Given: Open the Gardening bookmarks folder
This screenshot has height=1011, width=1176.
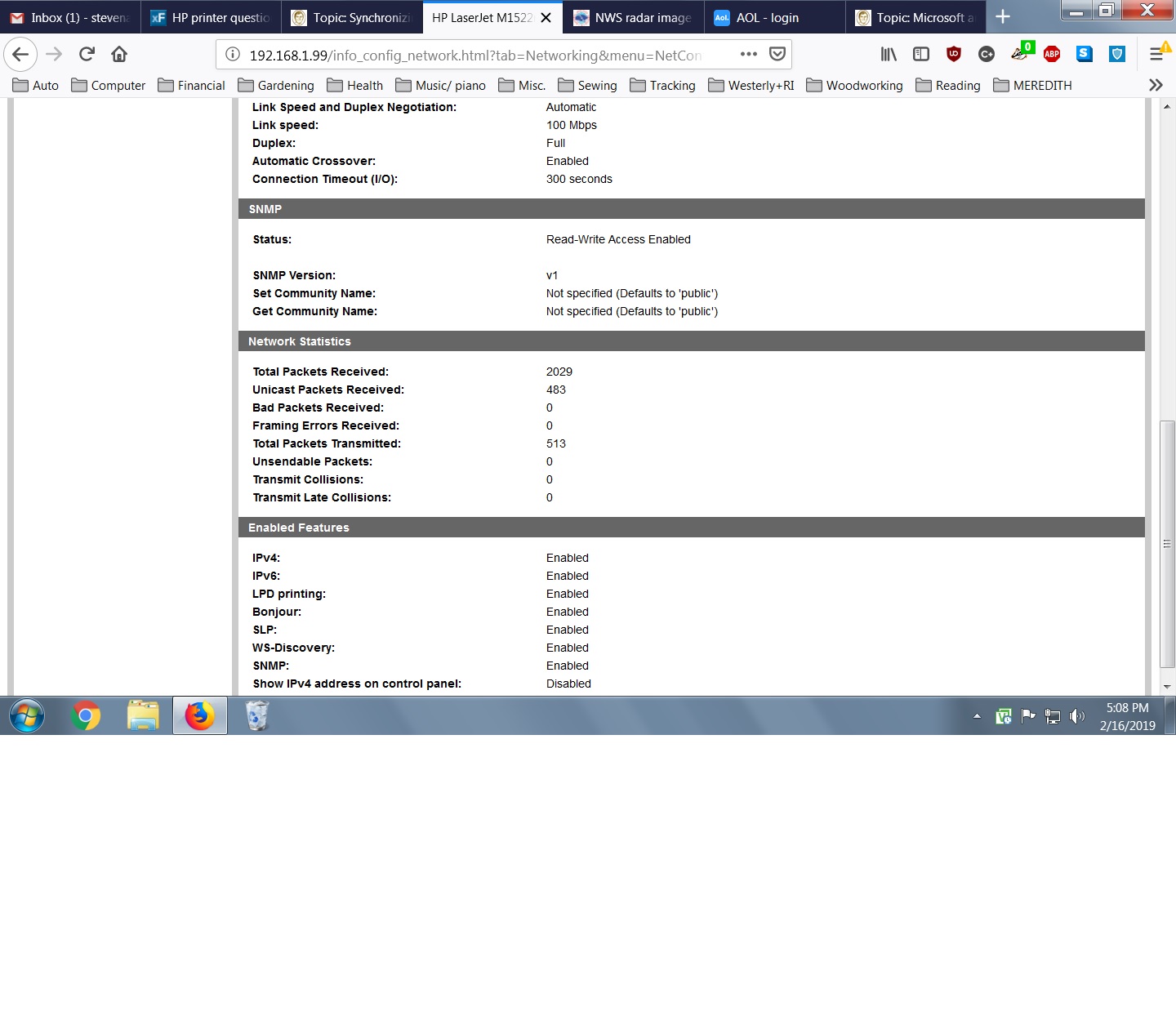Looking at the screenshot, I should point(276,85).
